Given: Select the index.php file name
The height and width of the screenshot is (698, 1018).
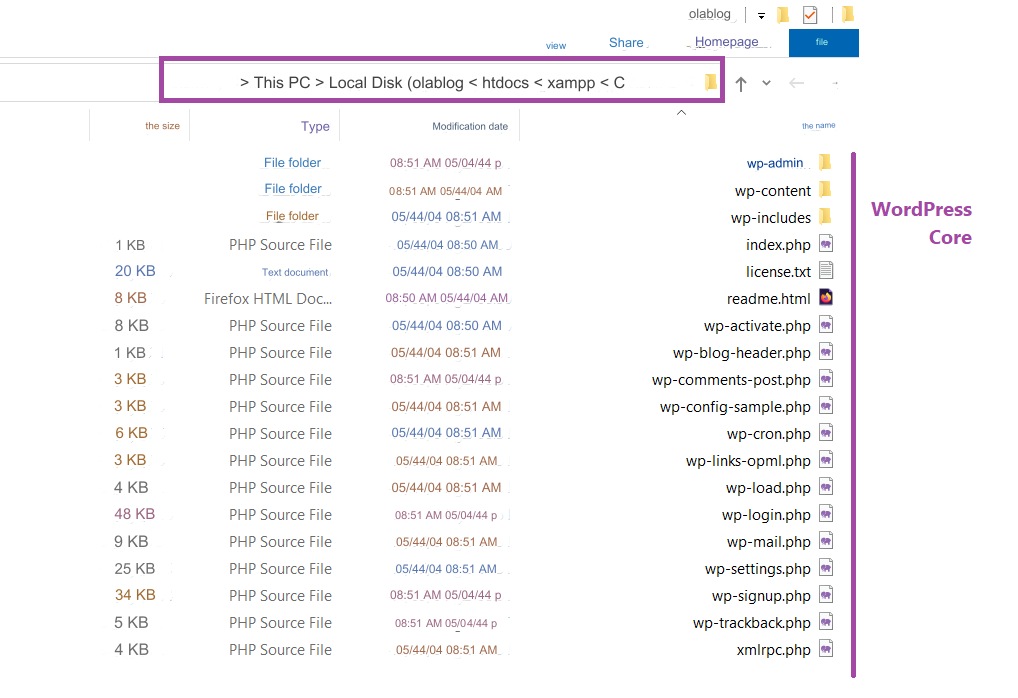Looking at the screenshot, I should point(778,245).
